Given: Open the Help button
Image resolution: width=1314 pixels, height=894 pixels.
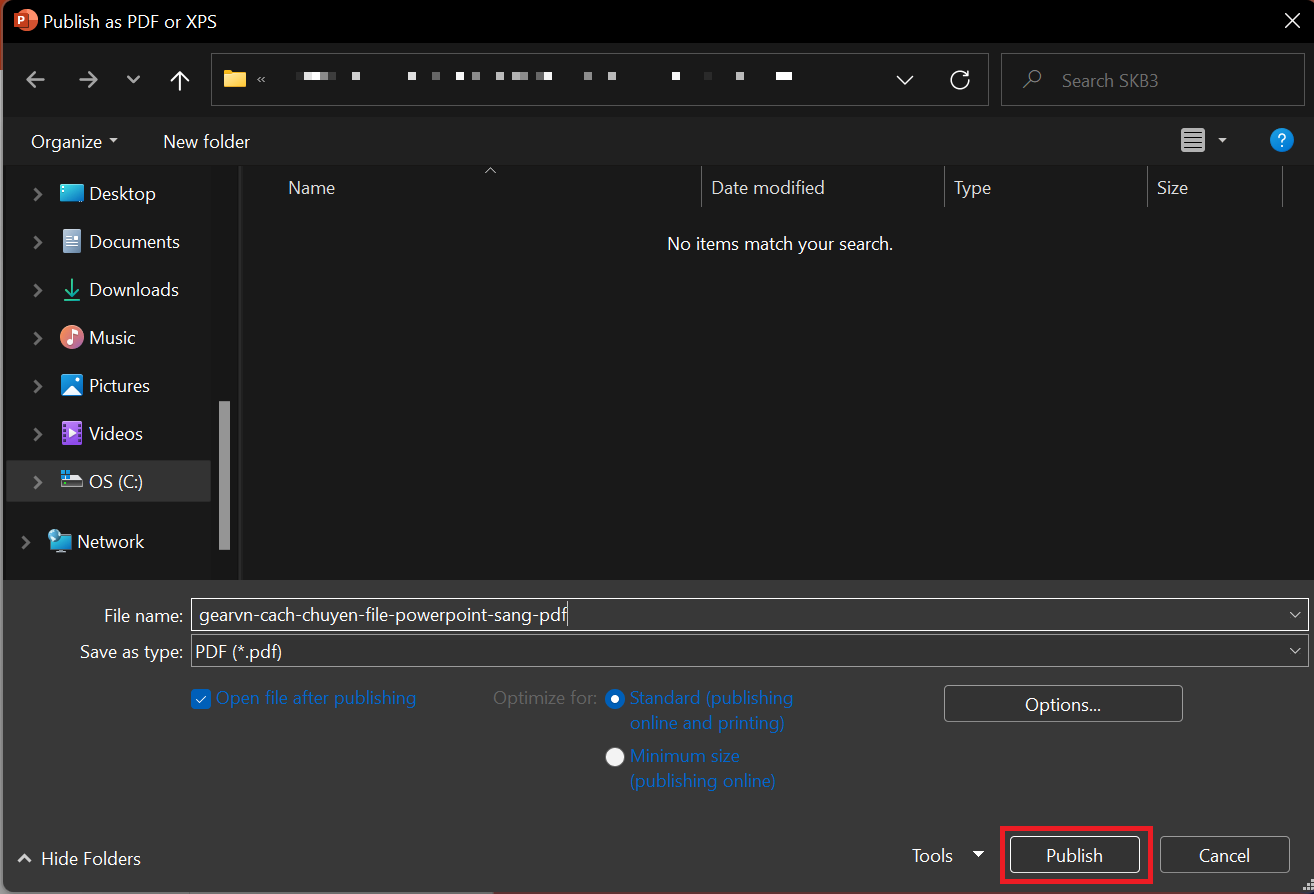Looking at the screenshot, I should click(1282, 140).
